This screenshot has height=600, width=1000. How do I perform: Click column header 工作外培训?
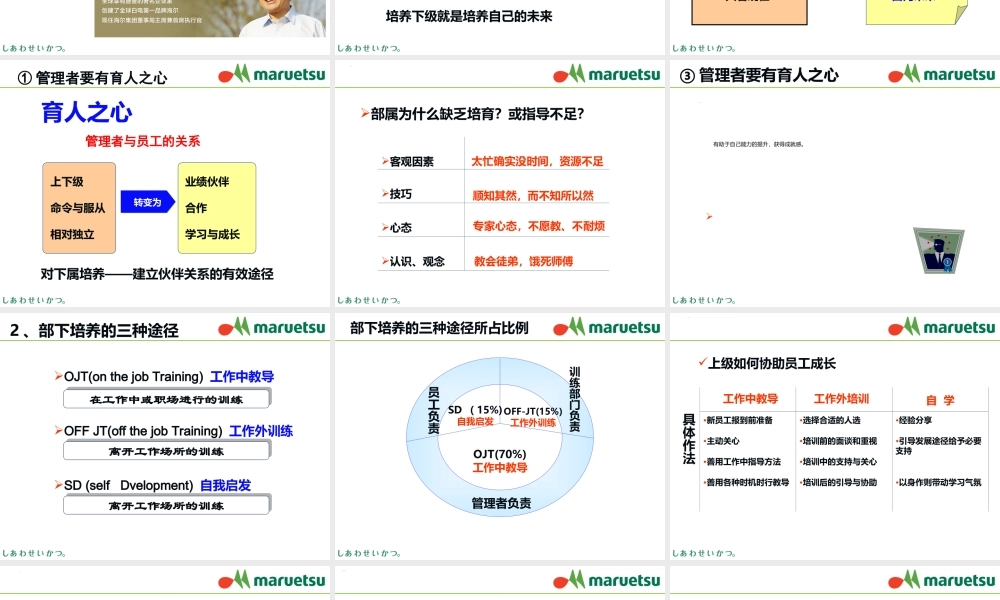point(841,399)
